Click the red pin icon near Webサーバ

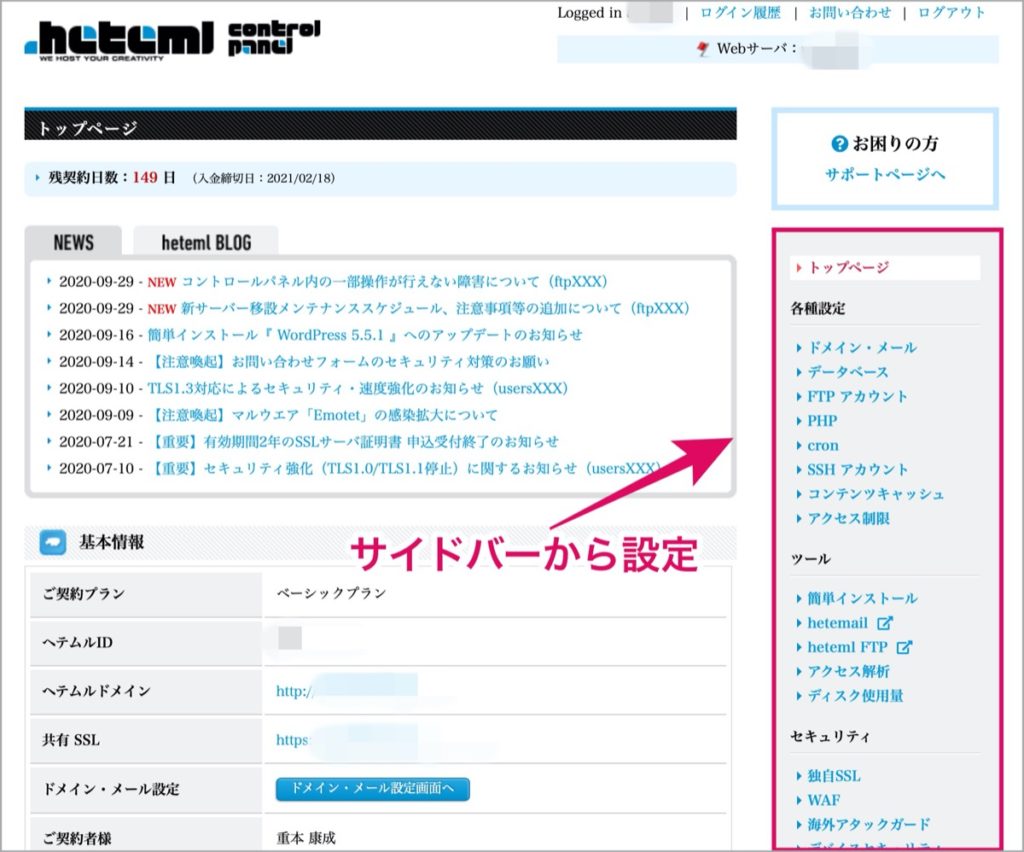[x=703, y=49]
